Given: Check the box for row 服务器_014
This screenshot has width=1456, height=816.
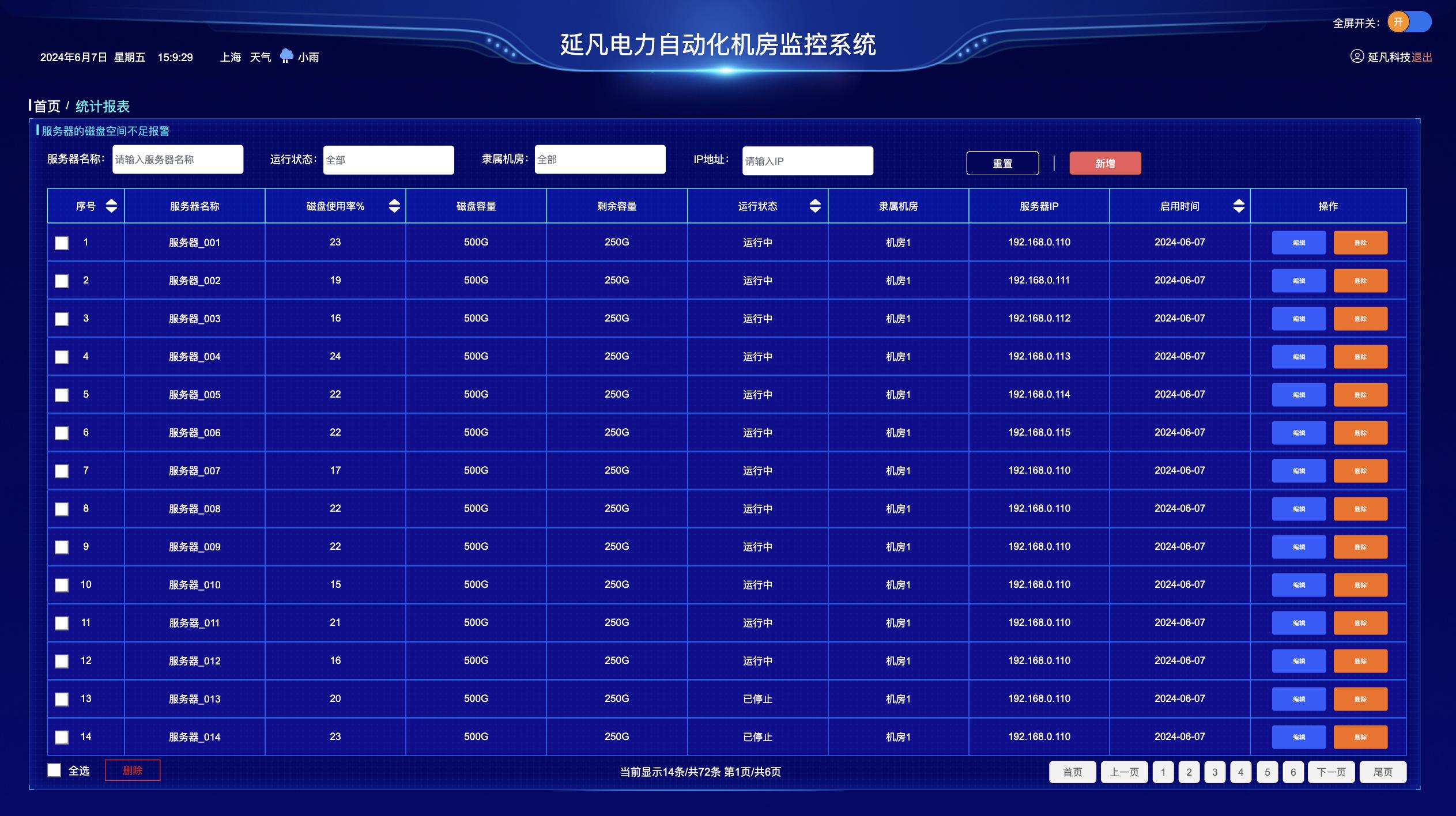Looking at the screenshot, I should tap(62, 737).
